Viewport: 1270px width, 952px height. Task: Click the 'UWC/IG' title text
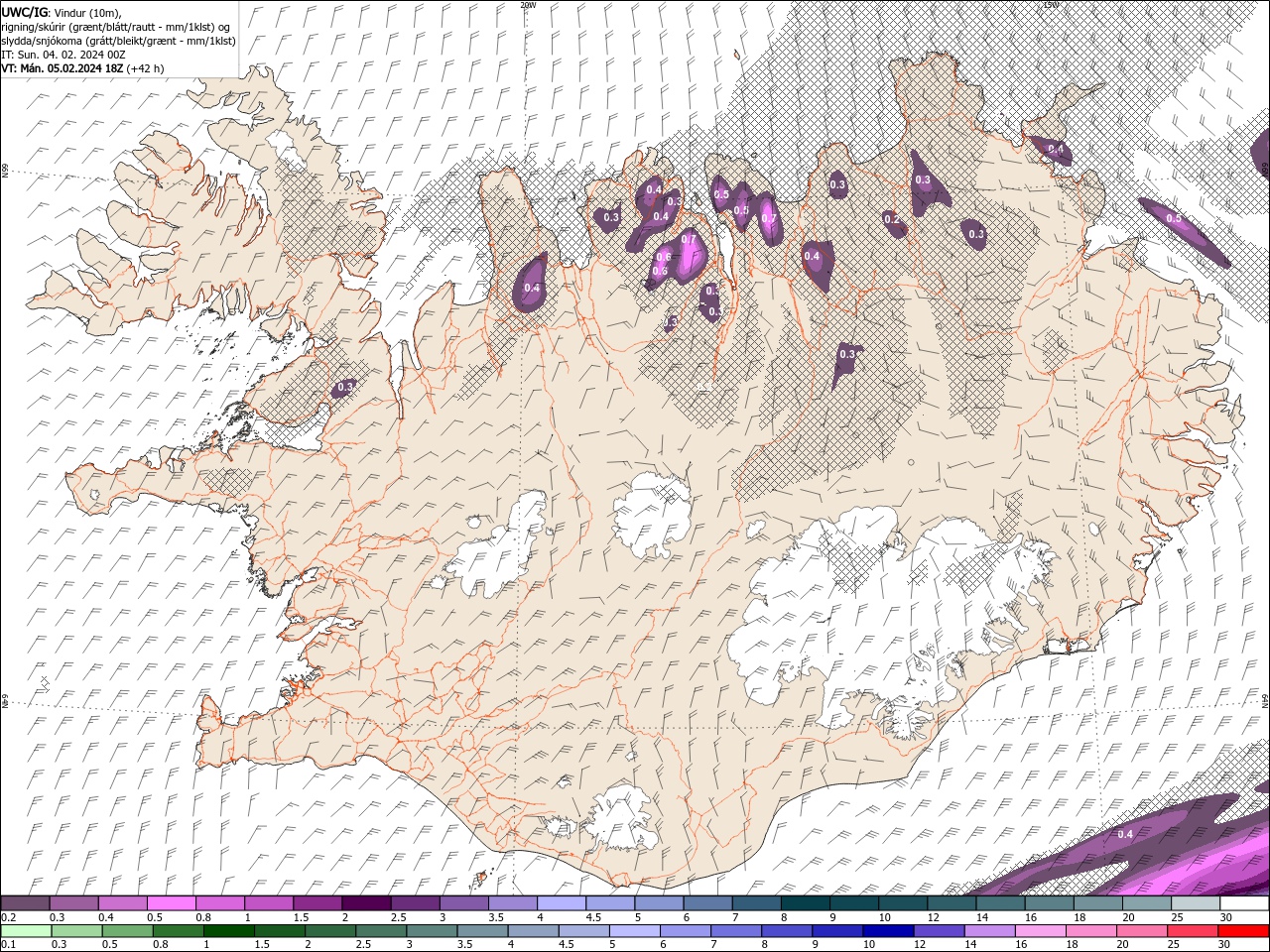[x=25, y=12]
